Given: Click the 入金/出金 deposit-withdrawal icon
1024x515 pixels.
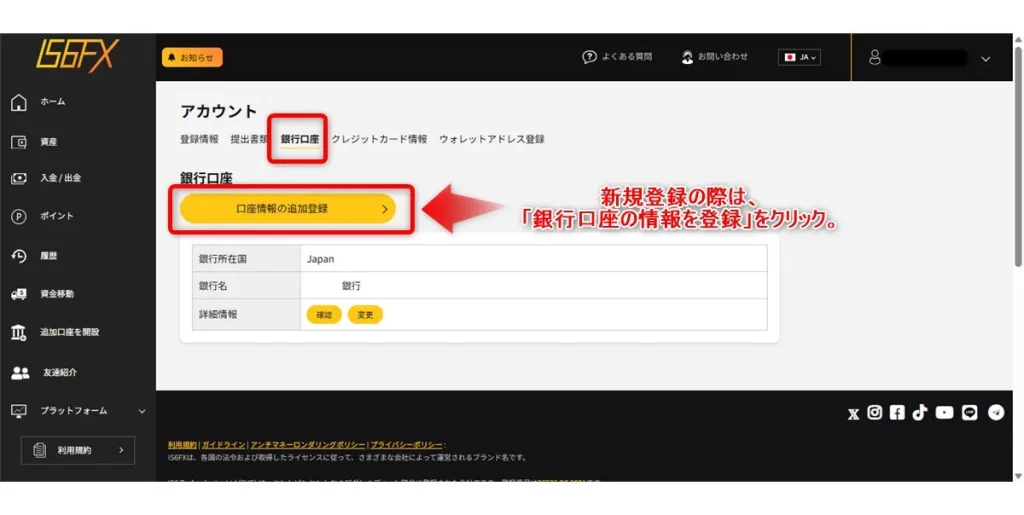Looking at the screenshot, I should [19, 178].
